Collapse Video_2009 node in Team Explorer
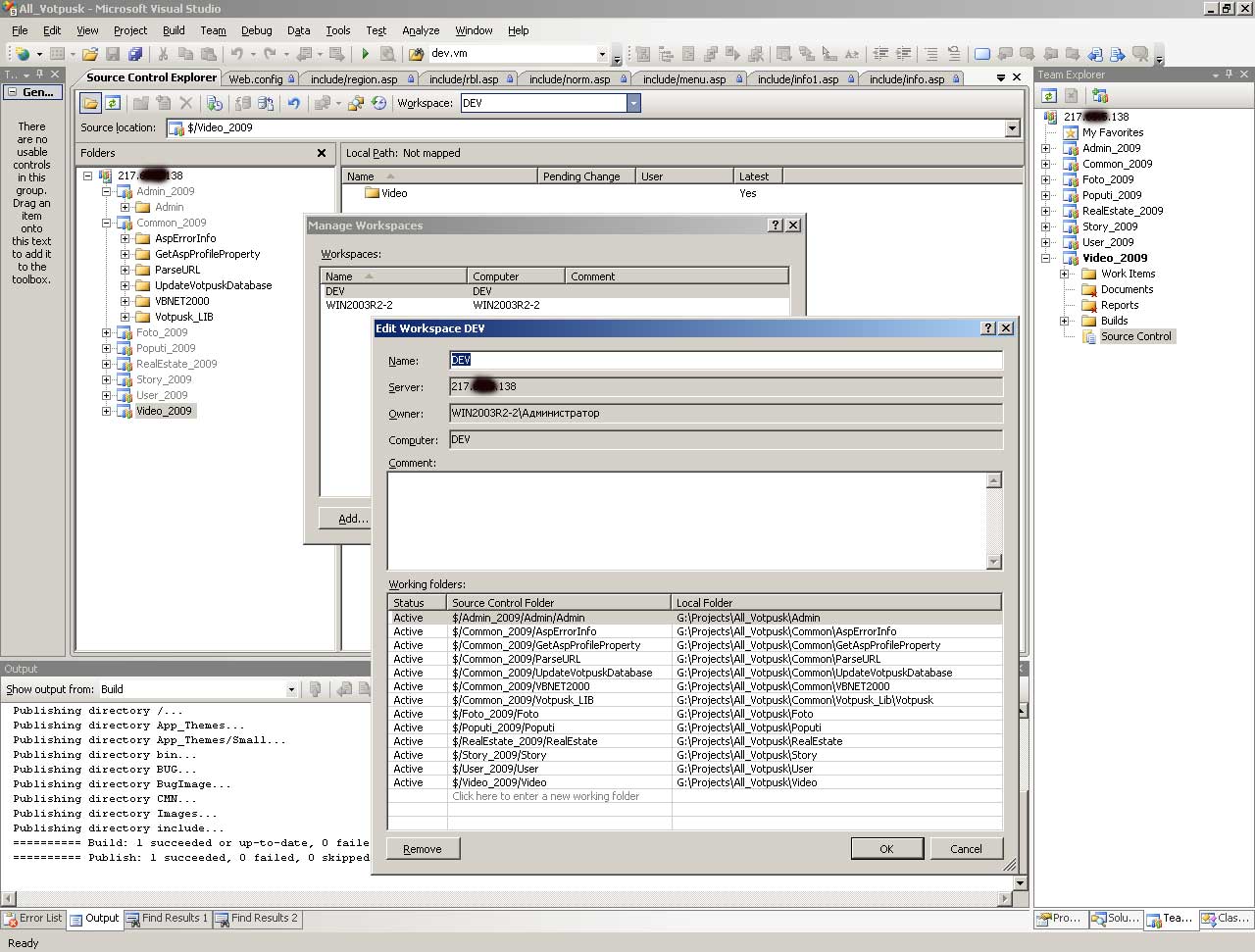The width and height of the screenshot is (1255, 952). tap(1045, 258)
